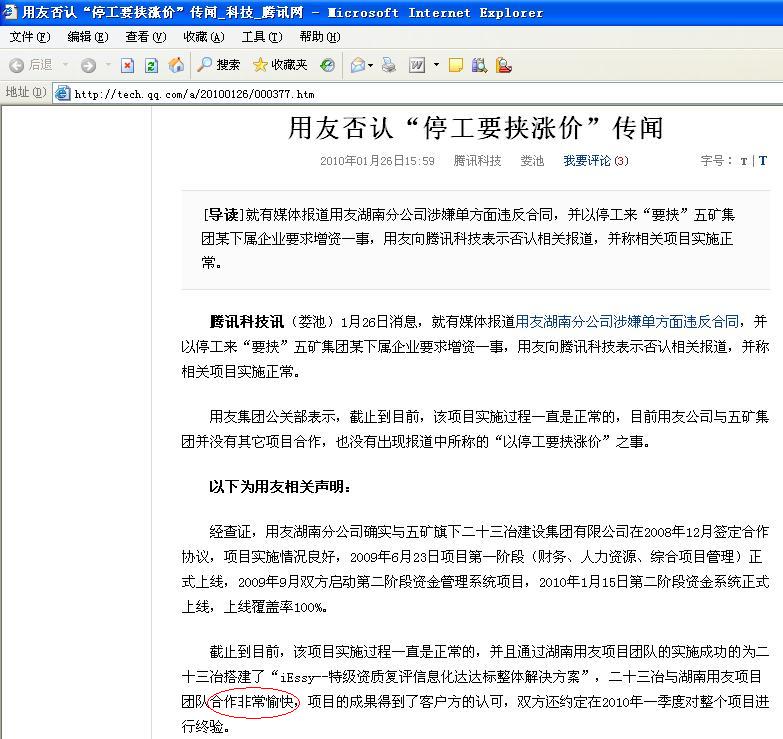Click the address bar URL field
The image size is (783, 739).
(x=417, y=94)
